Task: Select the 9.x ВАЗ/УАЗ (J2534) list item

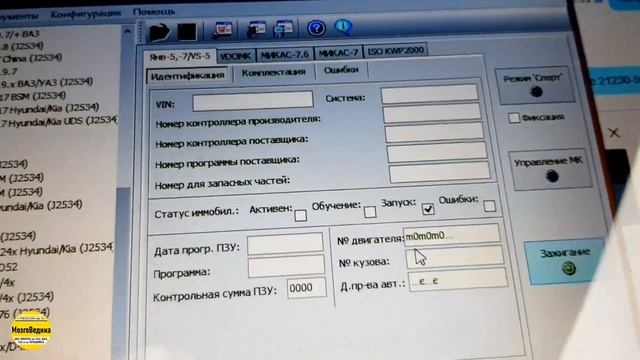Action: click(46, 83)
